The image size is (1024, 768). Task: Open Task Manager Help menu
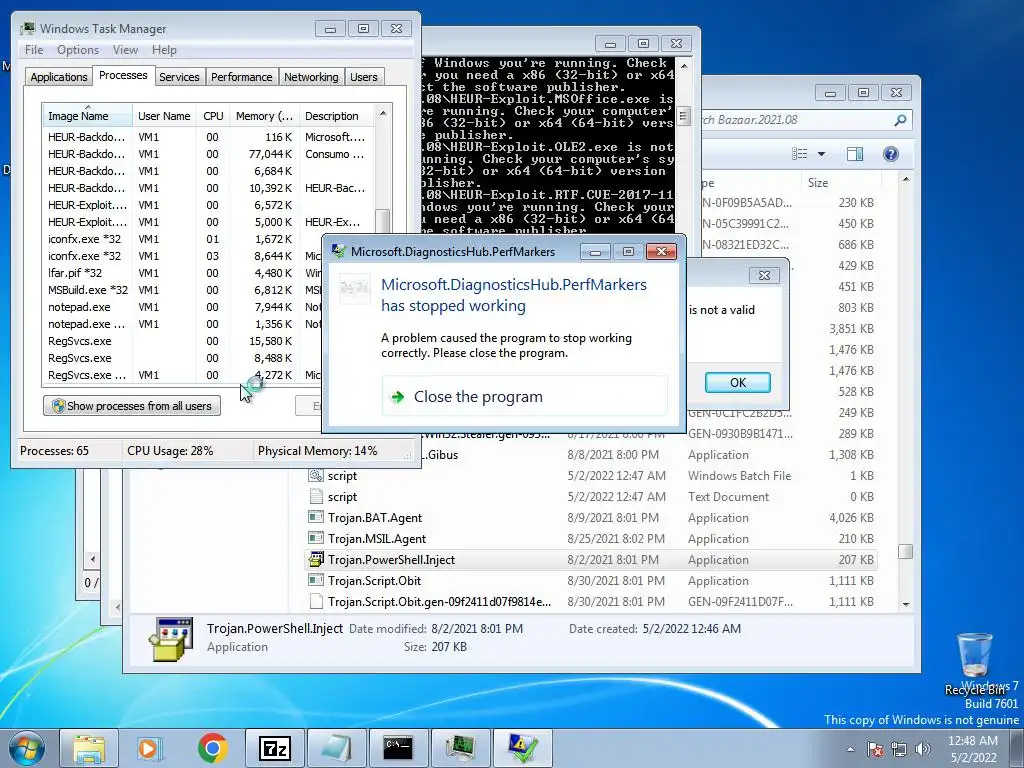[x=164, y=50]
